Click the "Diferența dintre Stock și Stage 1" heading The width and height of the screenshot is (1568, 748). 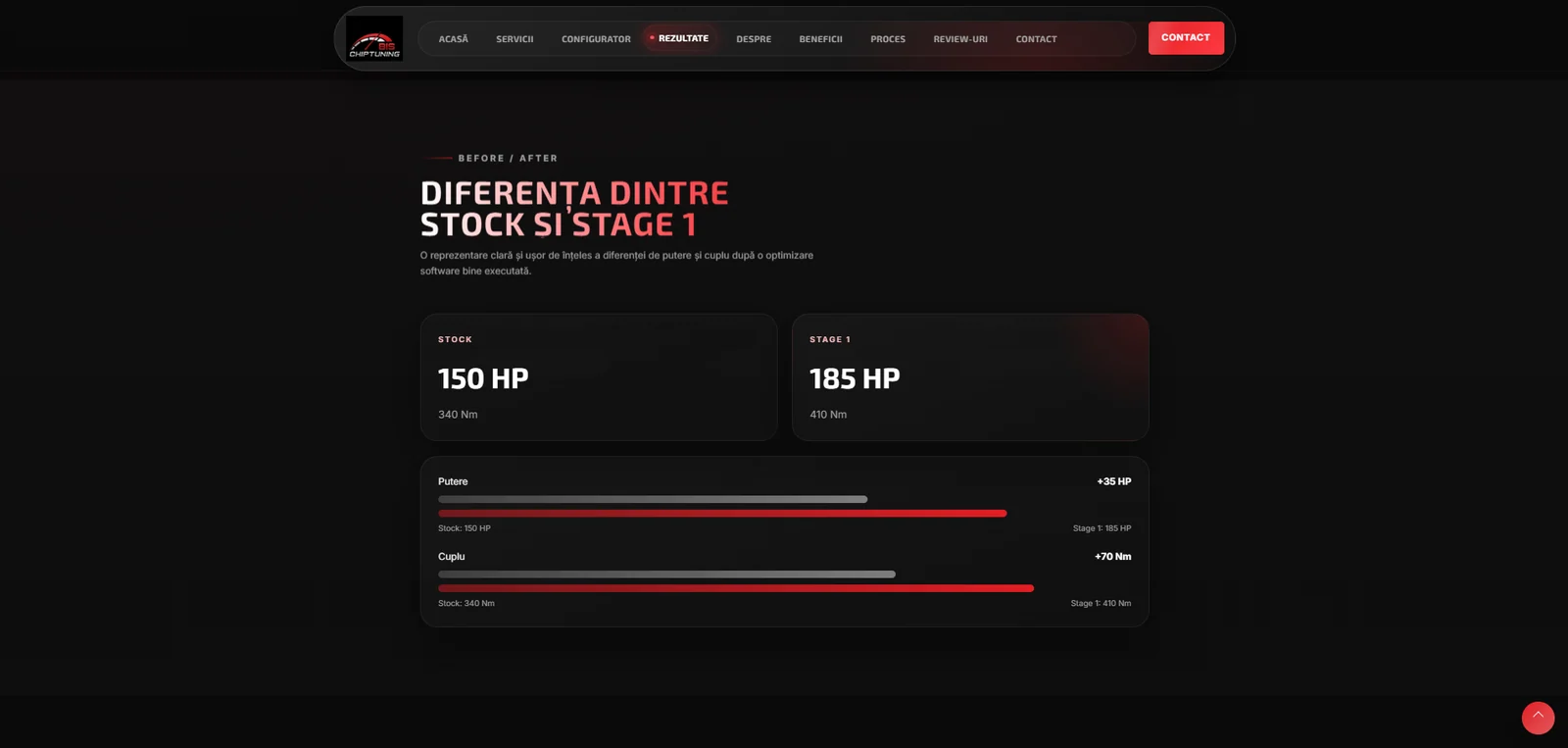coord(574,209)
